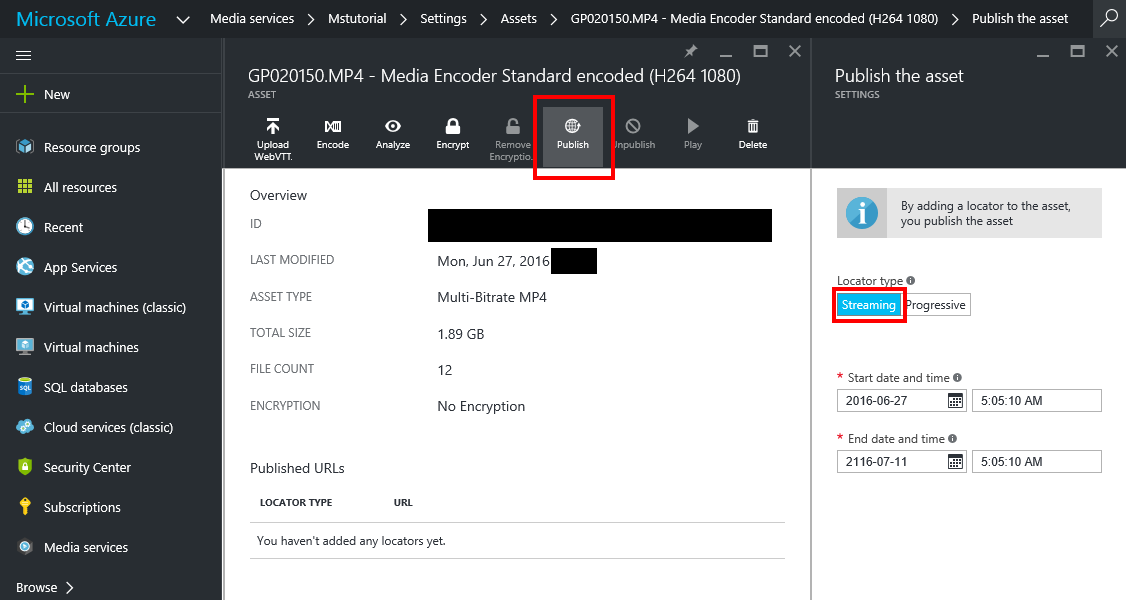Open Cloud services (classic) icon
Screen dimensions: 1126x600
coord(25,427)
